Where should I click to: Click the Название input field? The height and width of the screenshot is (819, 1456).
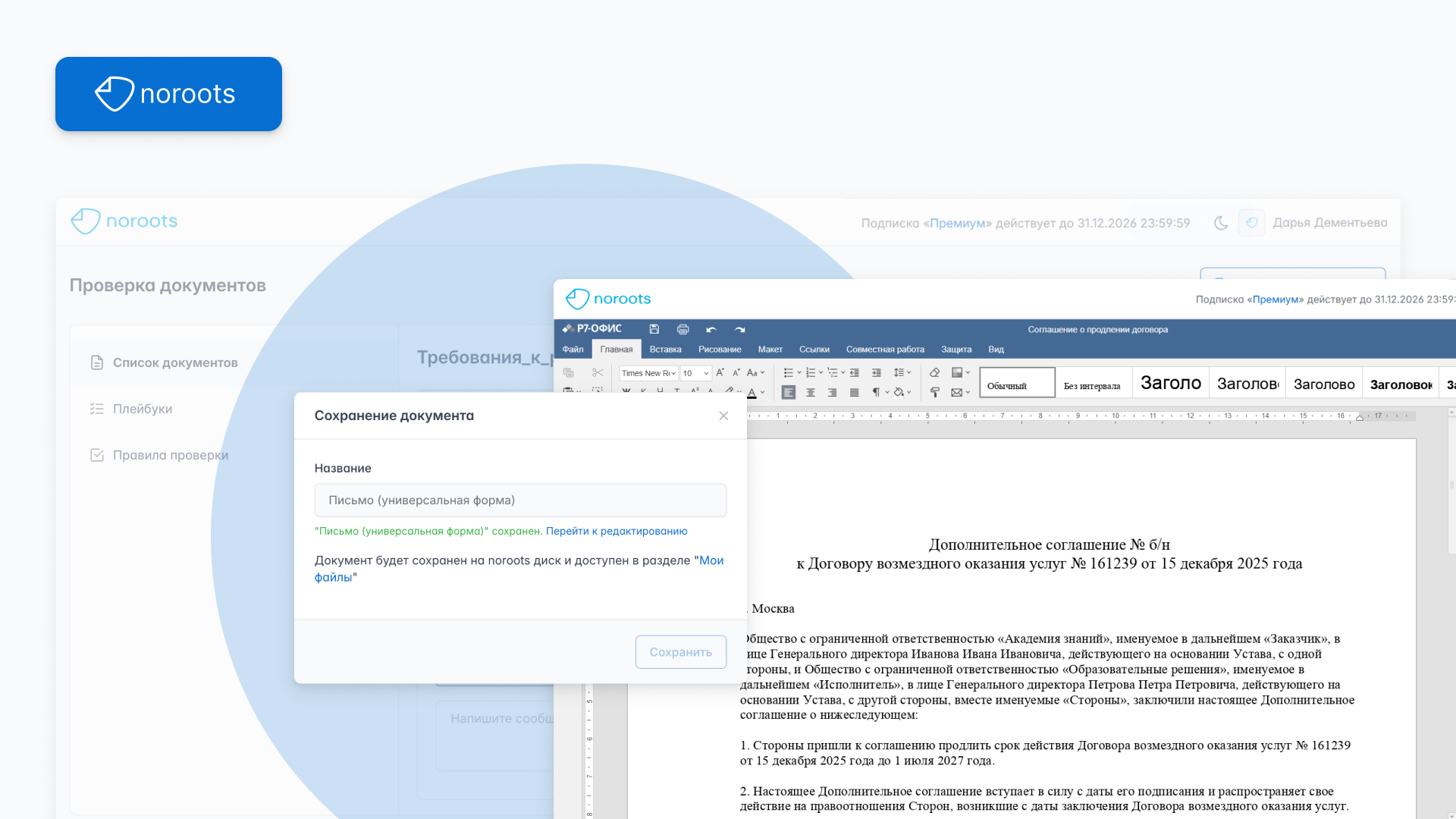(x=520, y=500)
